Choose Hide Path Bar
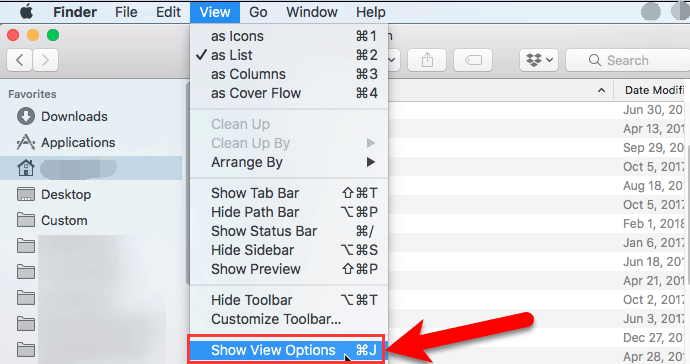The image size is (690, 364). pyautogui.click(x=289, y=212)
